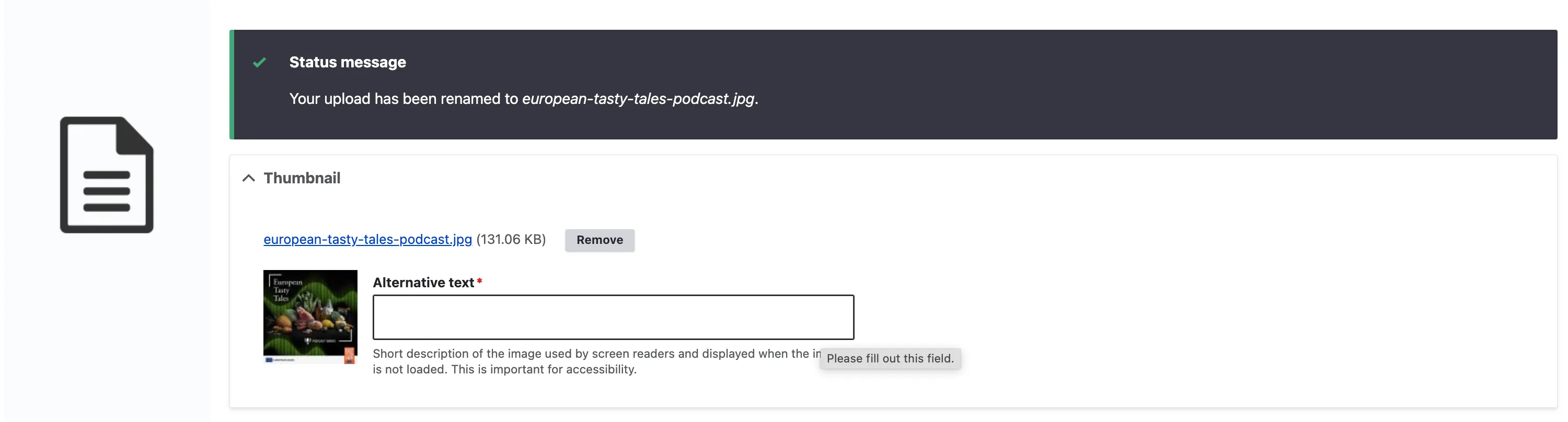The image size is (1568, 422).
Task: Click the green checkmark status icon
Action: pyautogui.click(x=259, y=62)
